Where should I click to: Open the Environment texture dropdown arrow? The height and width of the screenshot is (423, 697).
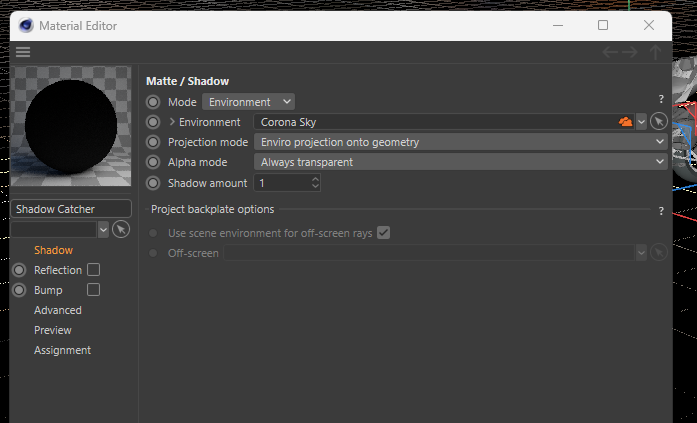[x=641, y=122]
